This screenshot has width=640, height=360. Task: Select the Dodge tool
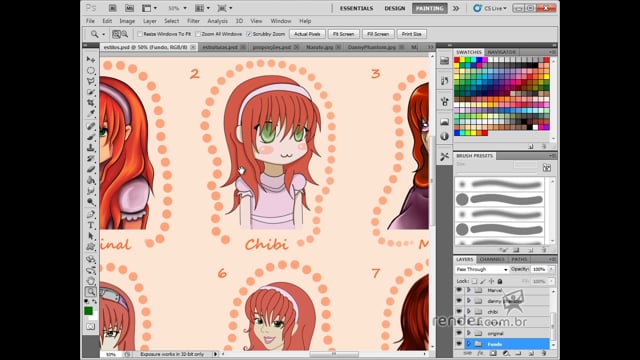[91, 201]
